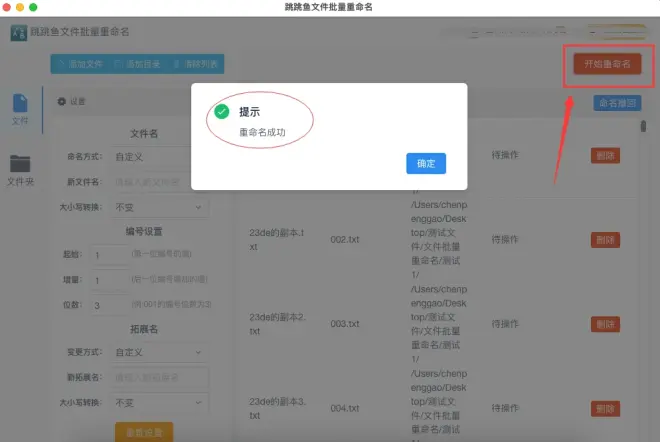Image resolution: width=660 pixels, height=442 pixels.
Task: Click the 重命名成功 message text
Action: point(262,132)
